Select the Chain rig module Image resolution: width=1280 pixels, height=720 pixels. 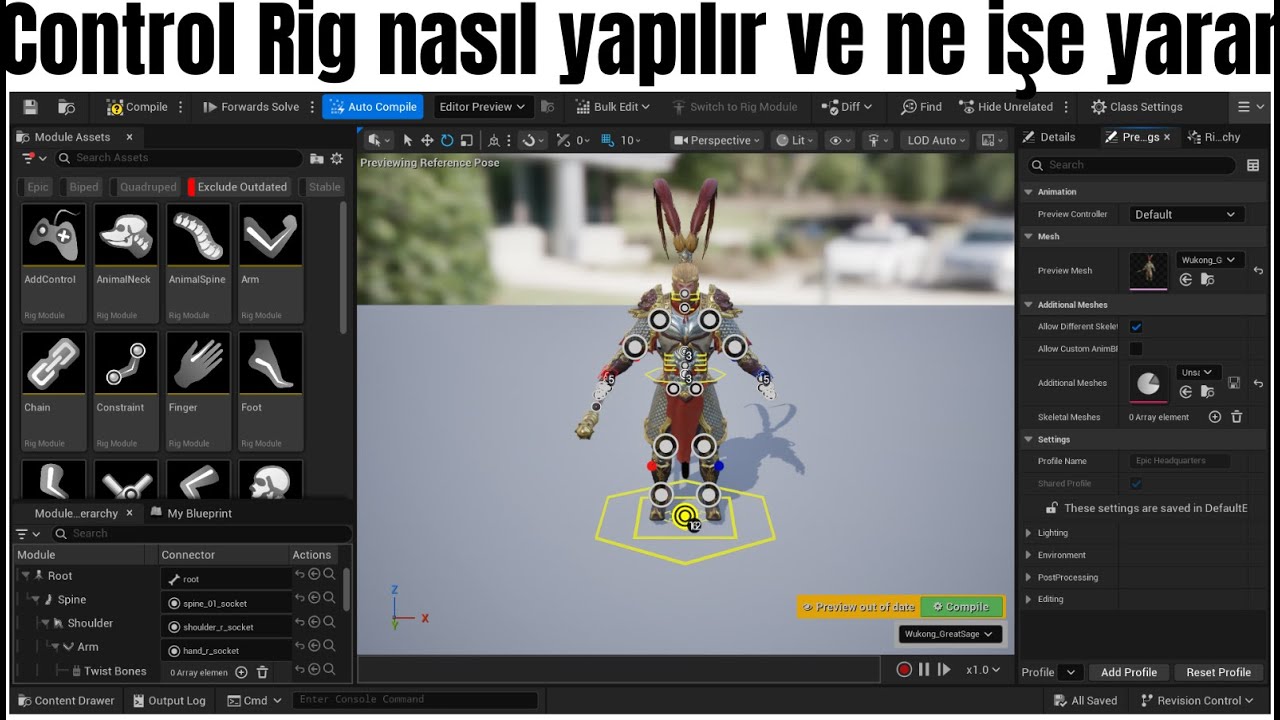(54, 391)
